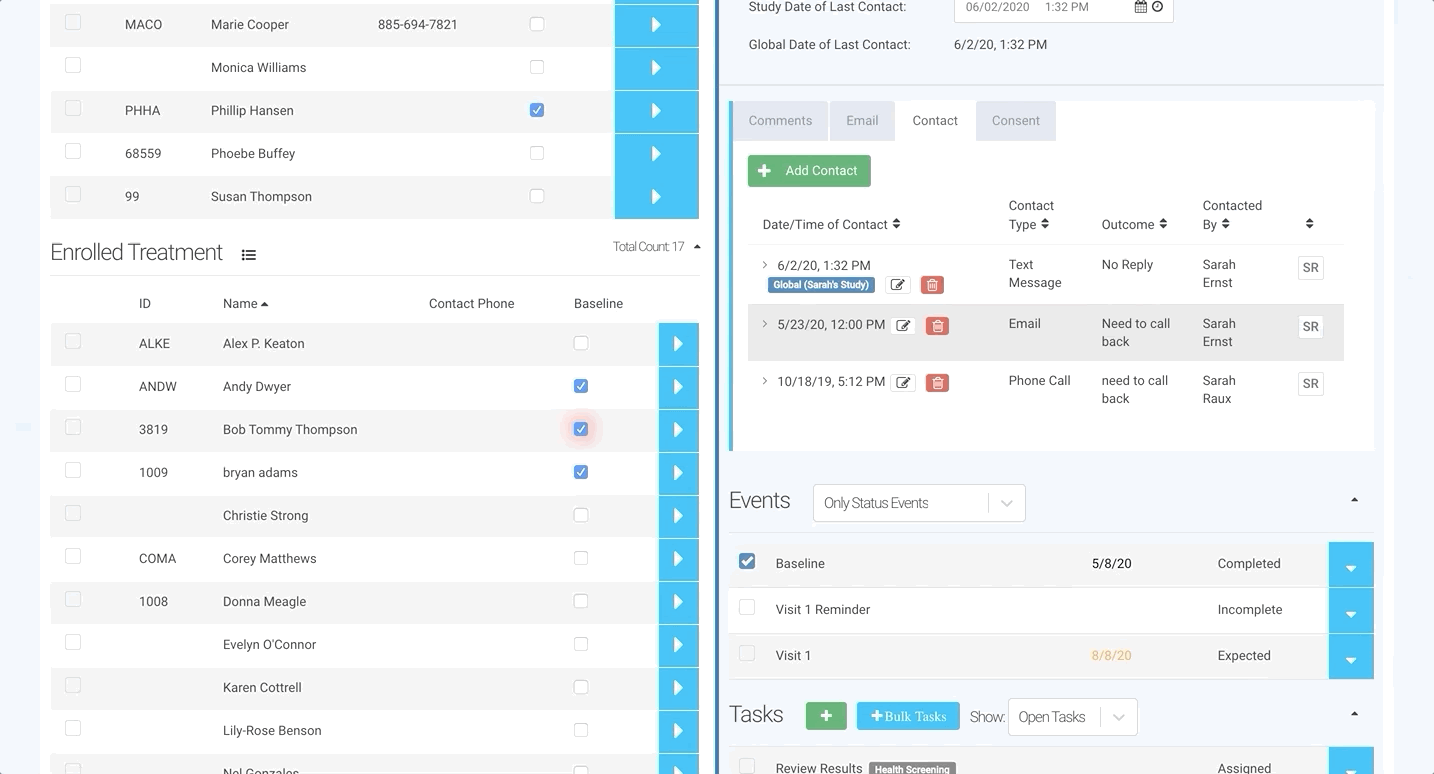Expand the 5/23/20 contact row chevron
The height and width of the screenshot is (774, 1434).
[765, 325]
